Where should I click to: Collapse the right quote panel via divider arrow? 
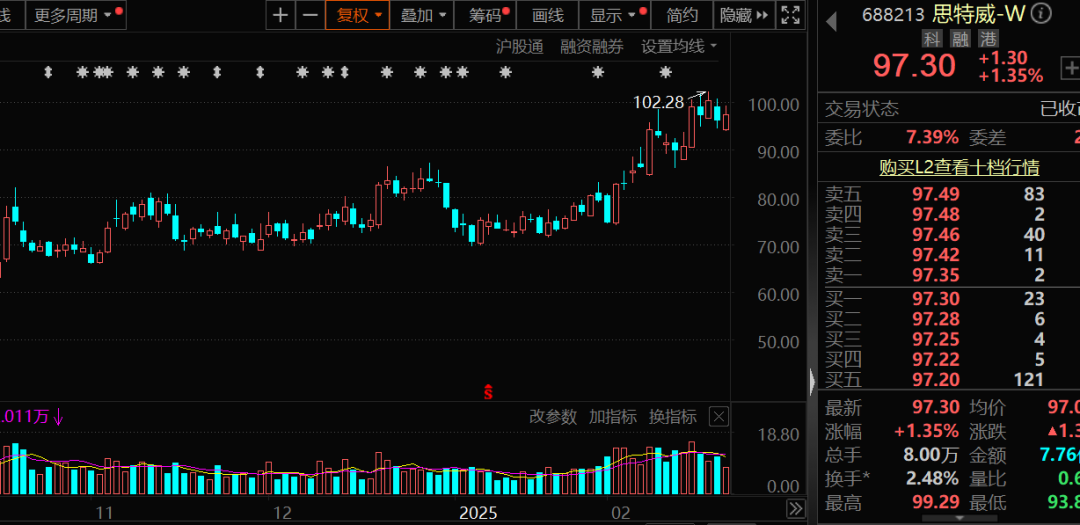pos(812,380)
